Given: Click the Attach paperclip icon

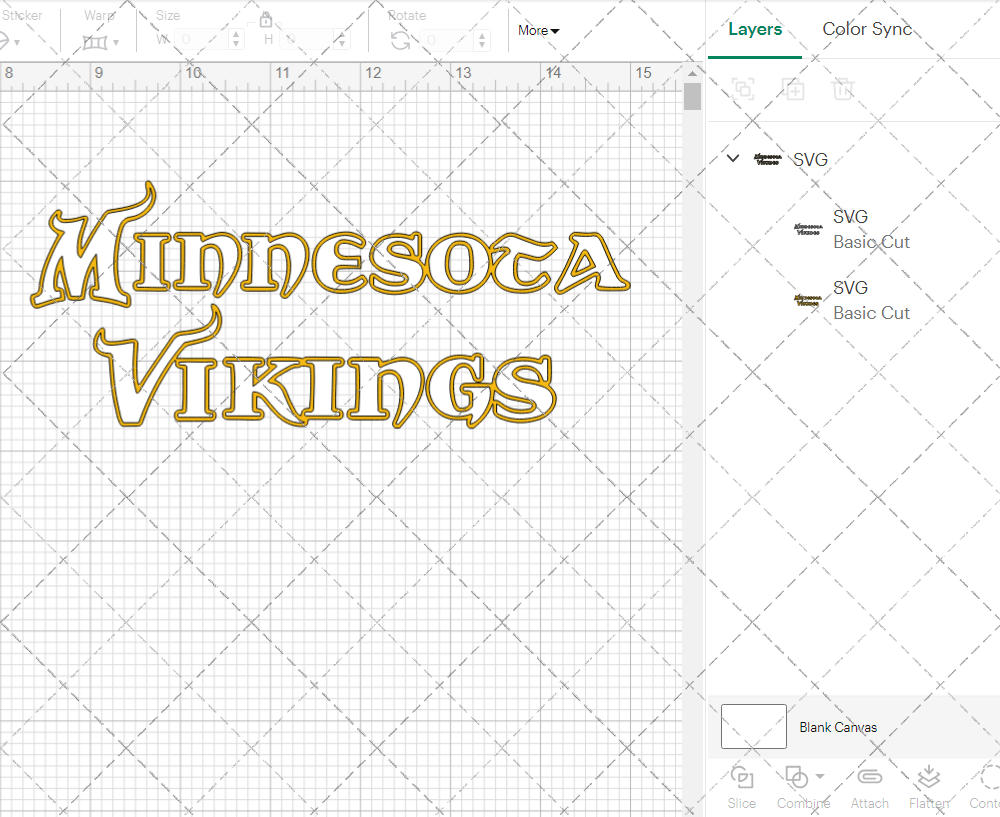Looking at the screenshot, I should pos(869,778).
